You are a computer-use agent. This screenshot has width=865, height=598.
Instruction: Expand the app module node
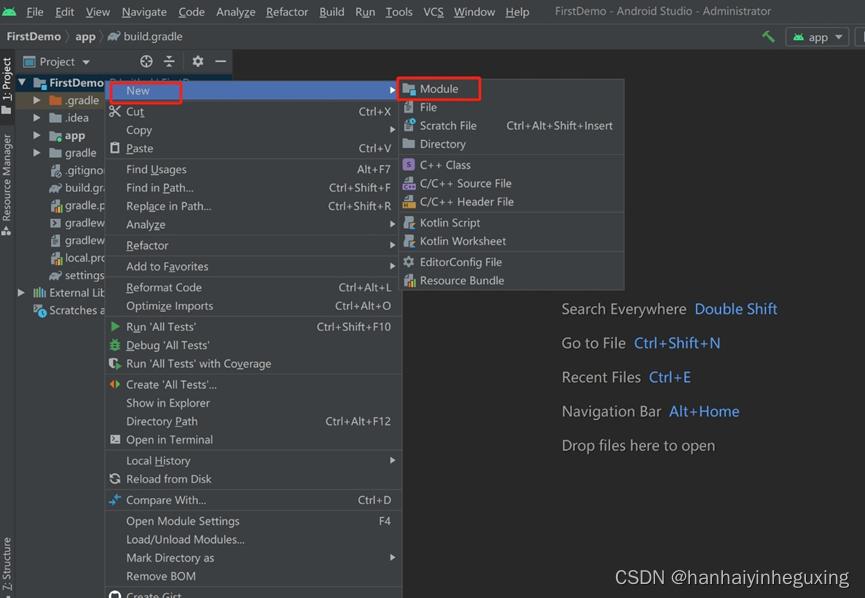click(36, 135)
